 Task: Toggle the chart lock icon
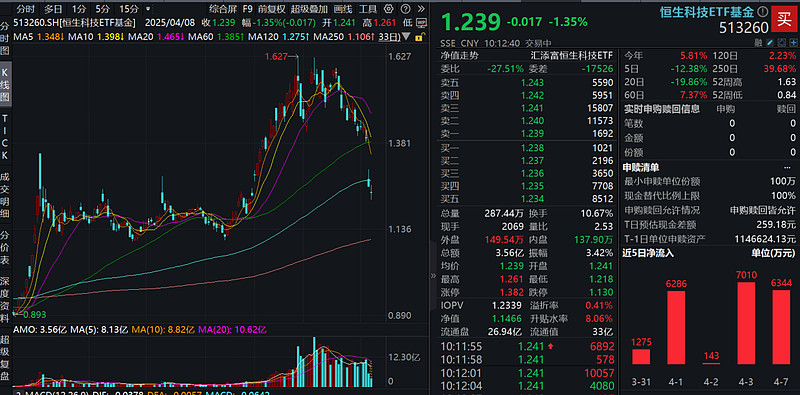pyautogui.click(x=420, y=37)
